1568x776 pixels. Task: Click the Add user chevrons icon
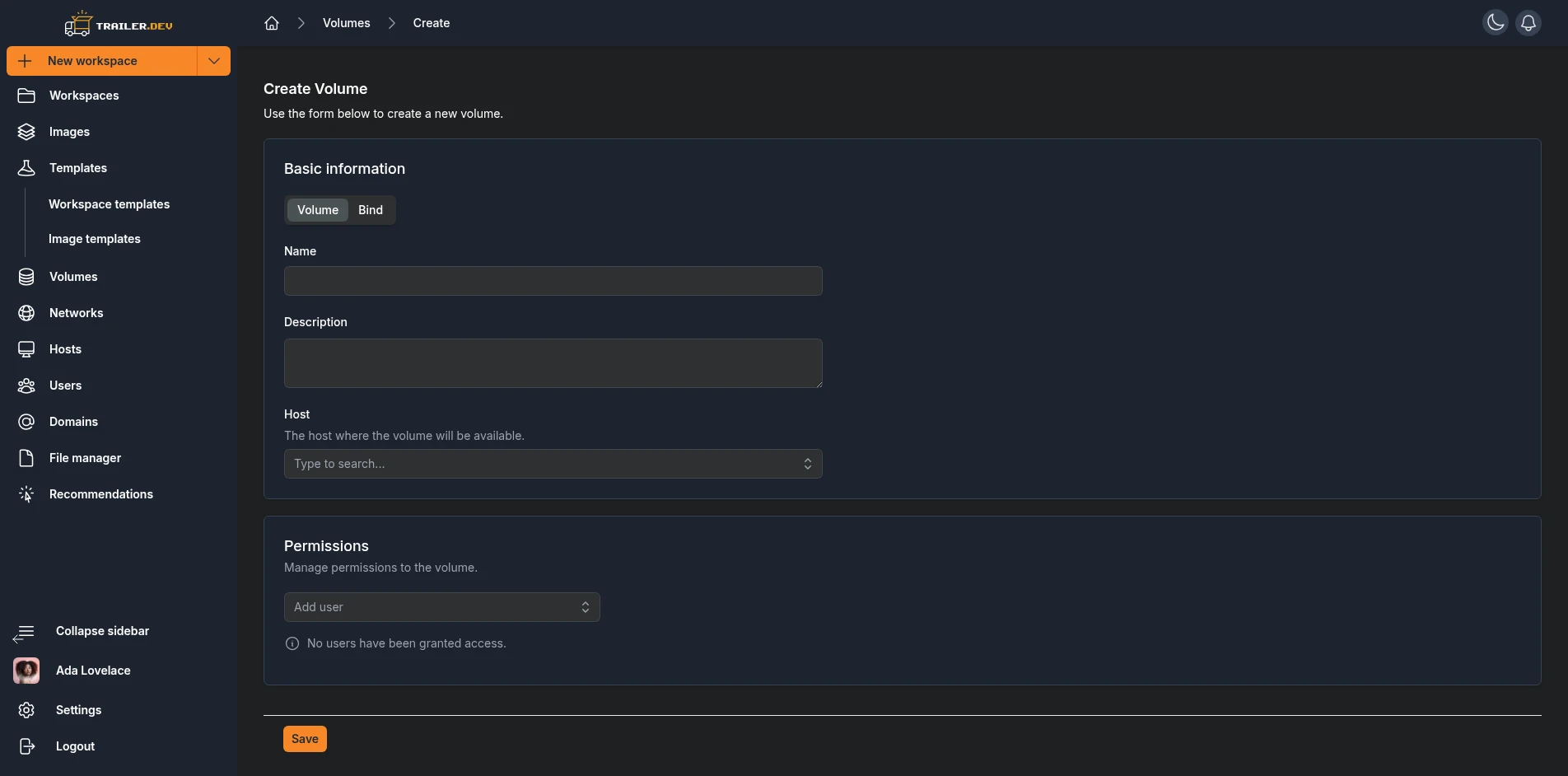[x=585, y=607]
